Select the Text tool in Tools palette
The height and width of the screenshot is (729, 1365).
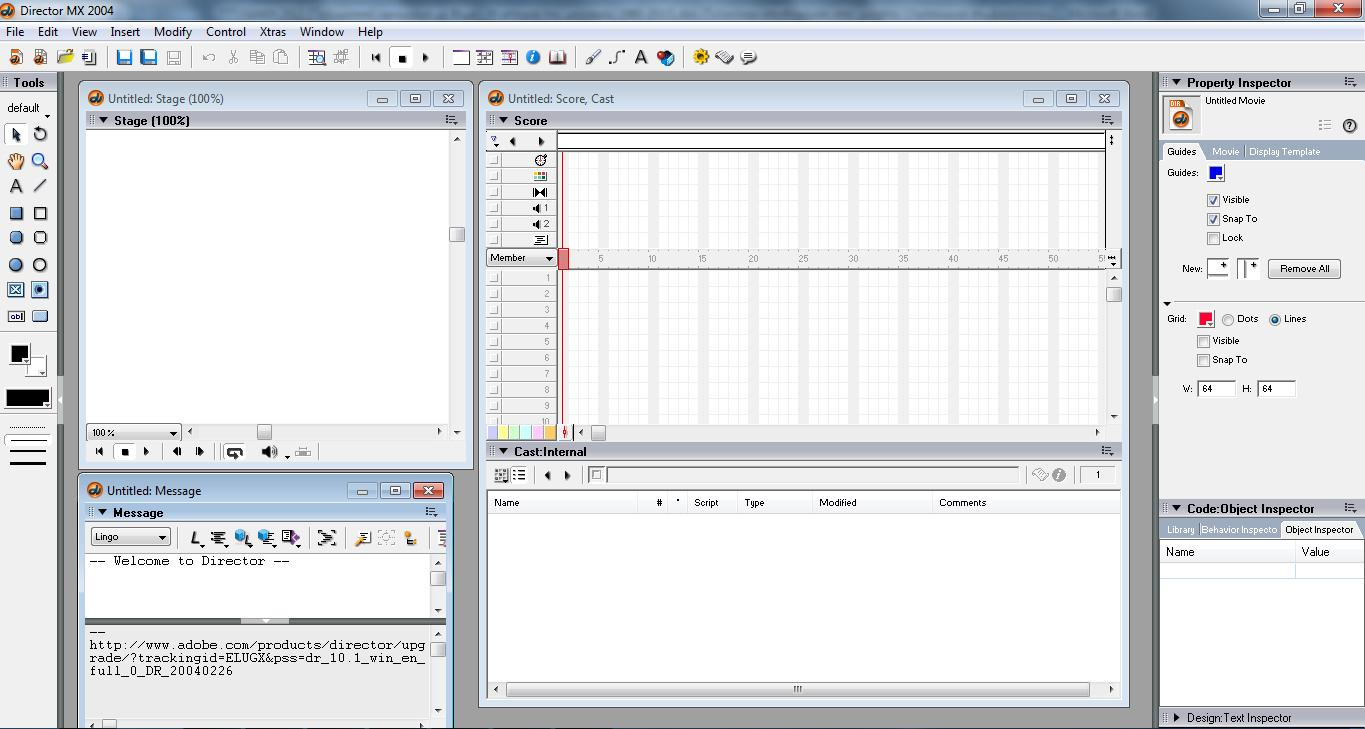(x=16, y=186)
